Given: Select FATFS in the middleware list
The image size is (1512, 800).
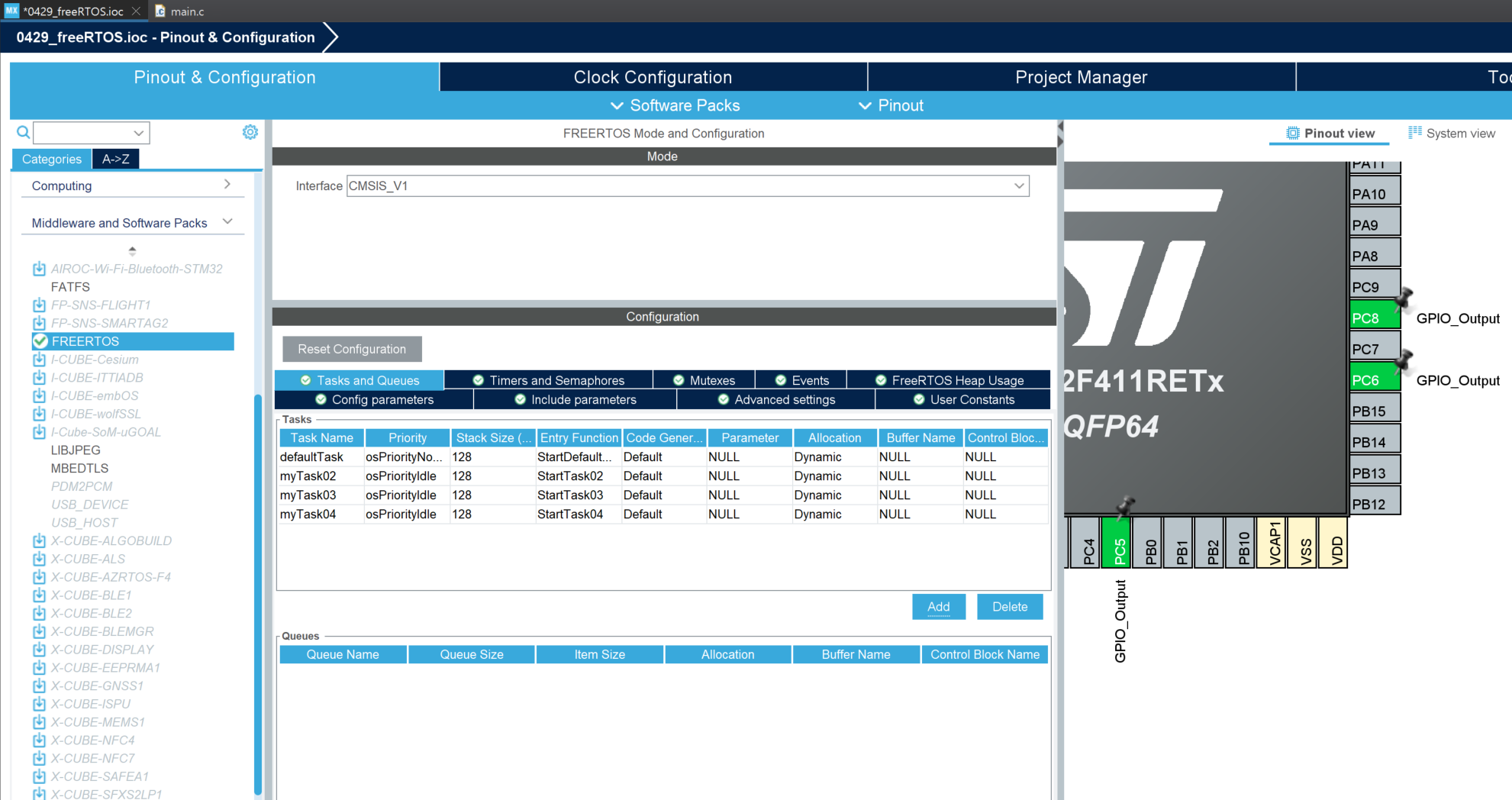Looking at the screenshot, I should click(70, 287).
